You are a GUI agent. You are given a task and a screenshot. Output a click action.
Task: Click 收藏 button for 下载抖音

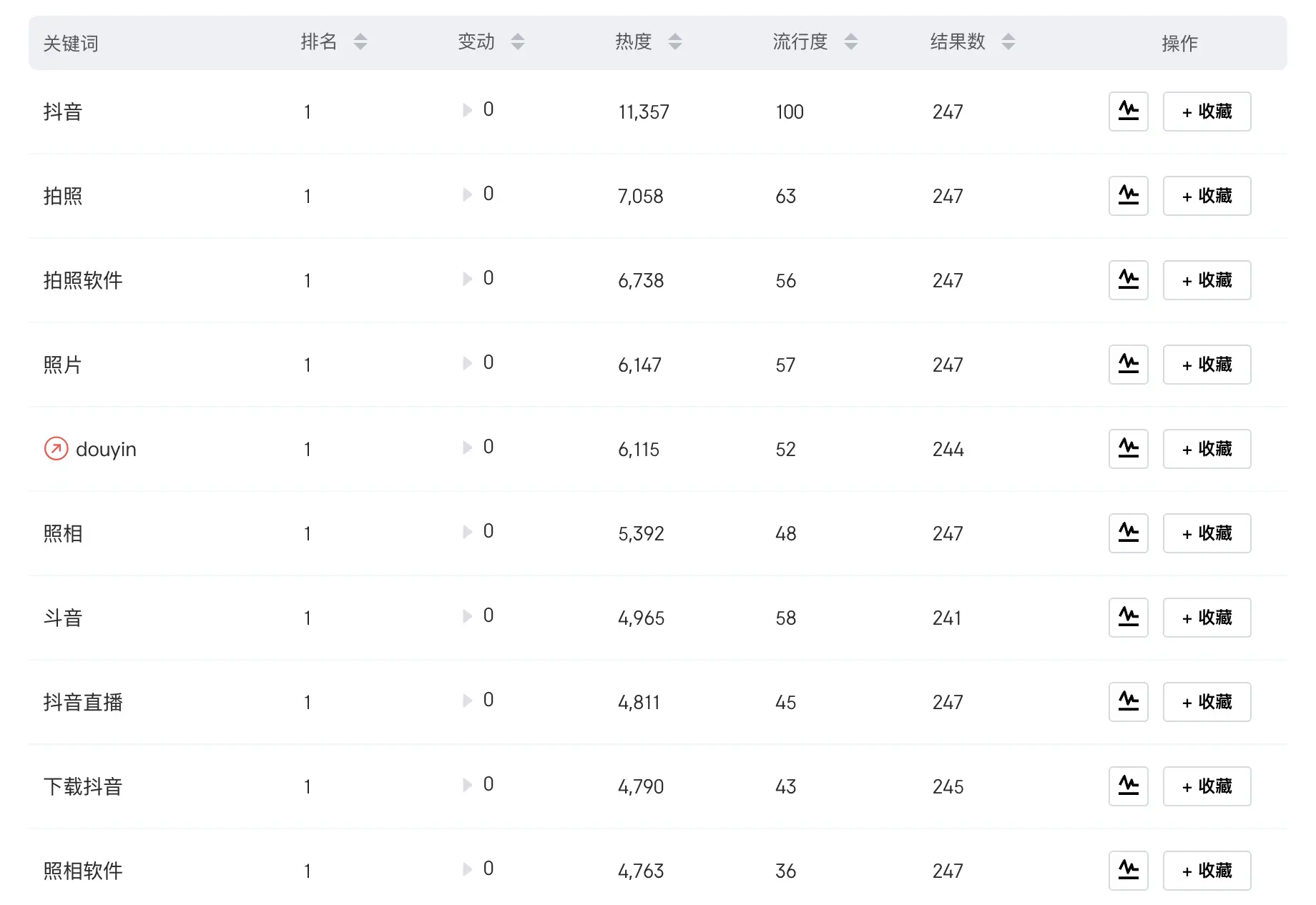pos(1207,786)
